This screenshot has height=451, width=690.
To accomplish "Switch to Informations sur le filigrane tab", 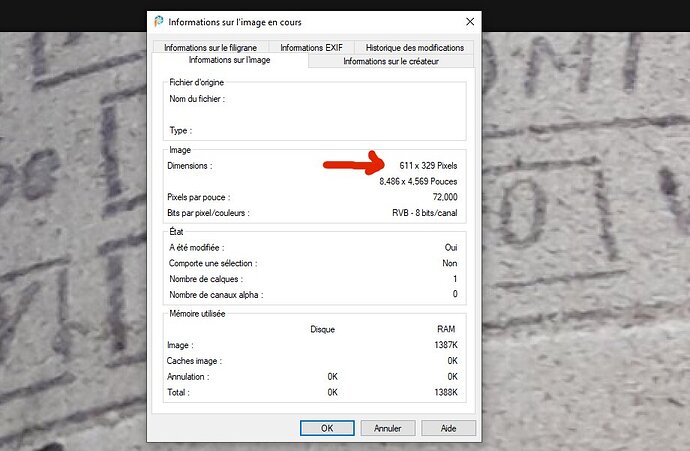I will coord(211,47).
